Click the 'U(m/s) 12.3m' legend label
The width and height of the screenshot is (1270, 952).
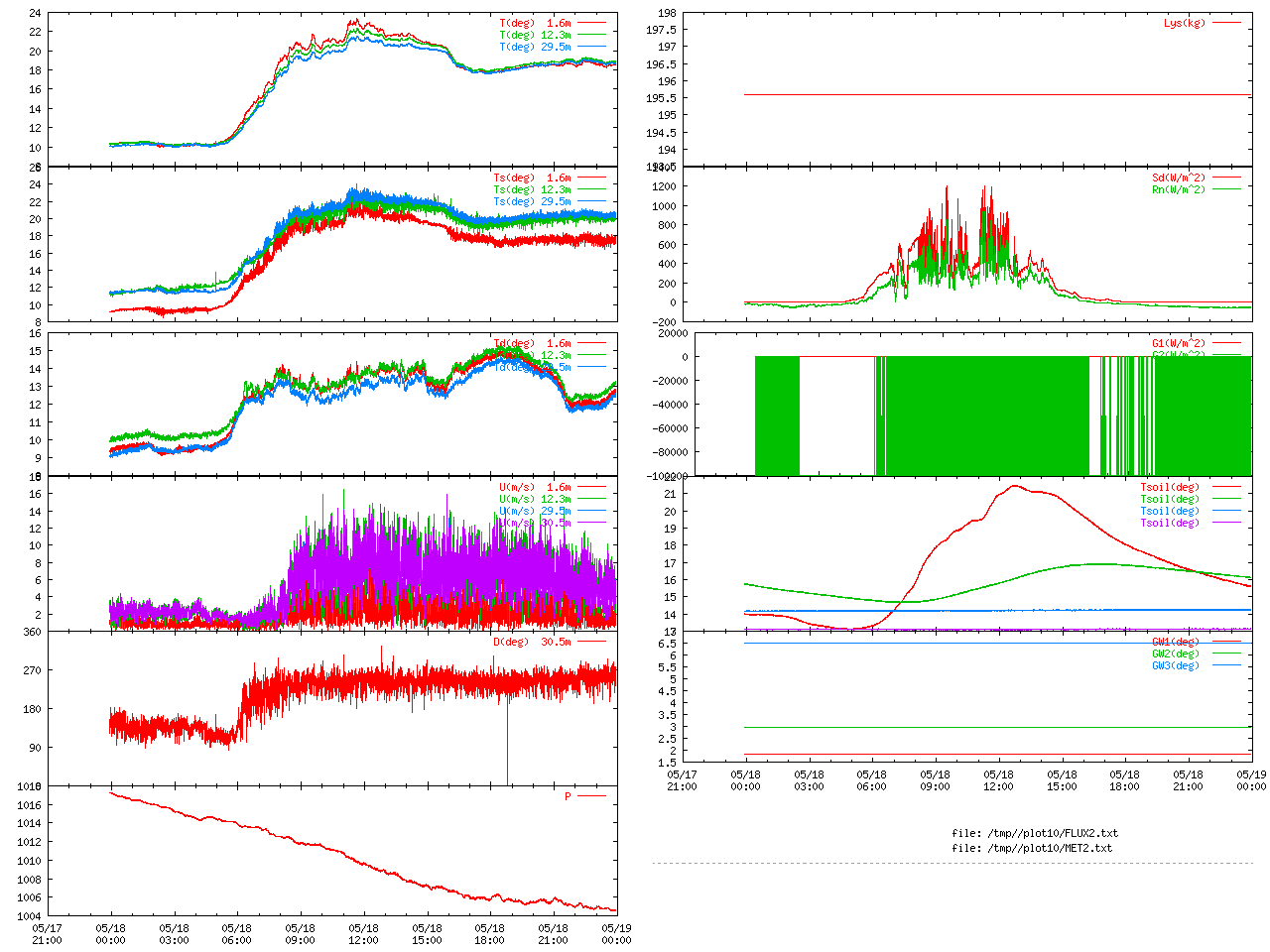(536, 500)
